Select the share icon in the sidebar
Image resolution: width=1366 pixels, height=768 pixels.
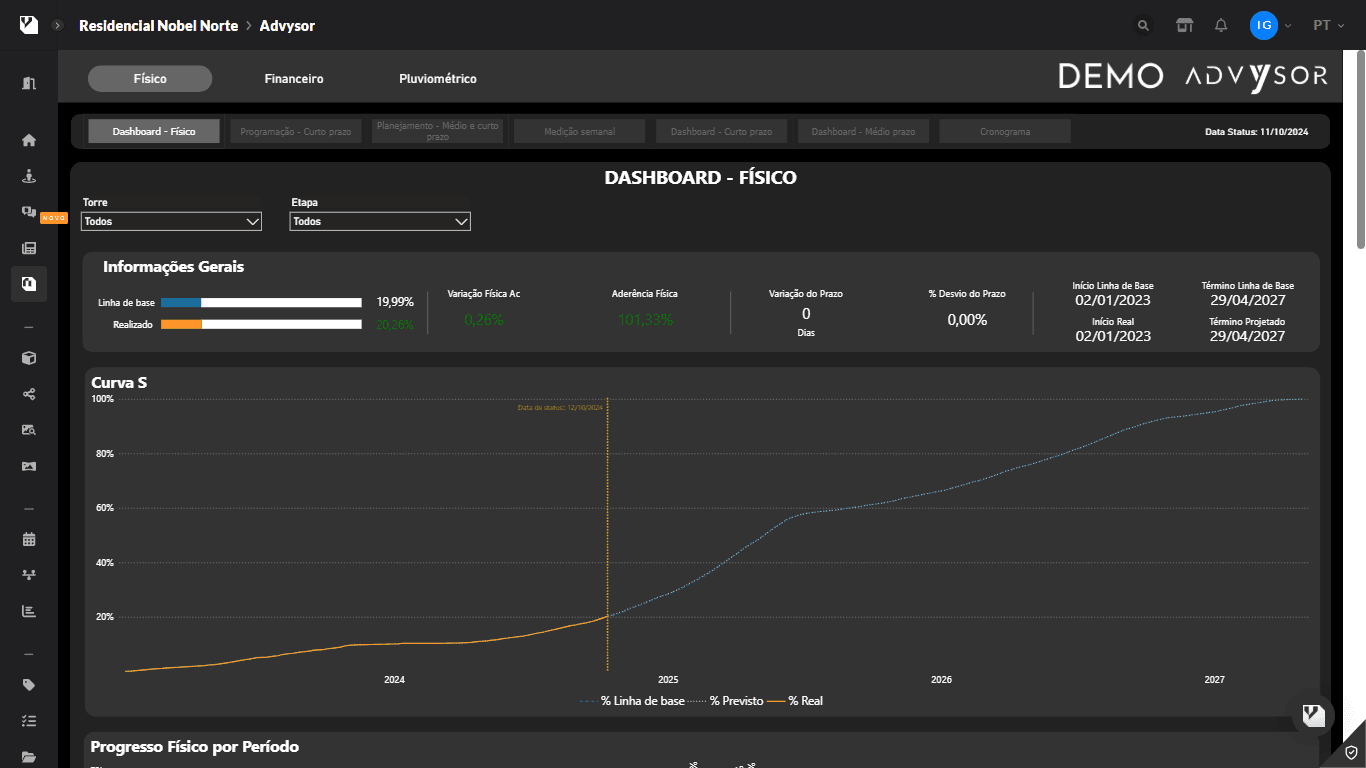29,393
